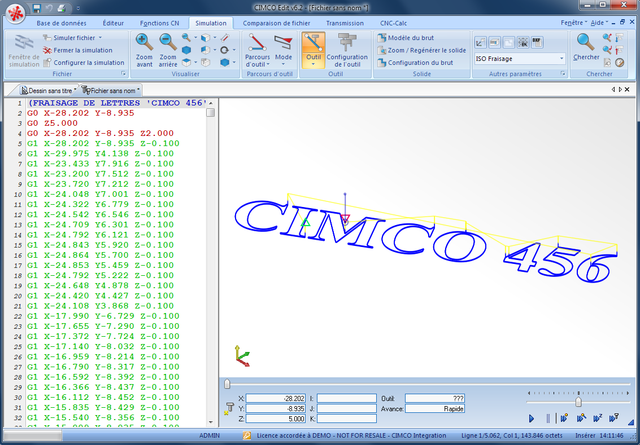Click the simulation progress slider handle
The width and height of the screenshot is (640, 445).
pyautogui.click(x=227, y=384)
